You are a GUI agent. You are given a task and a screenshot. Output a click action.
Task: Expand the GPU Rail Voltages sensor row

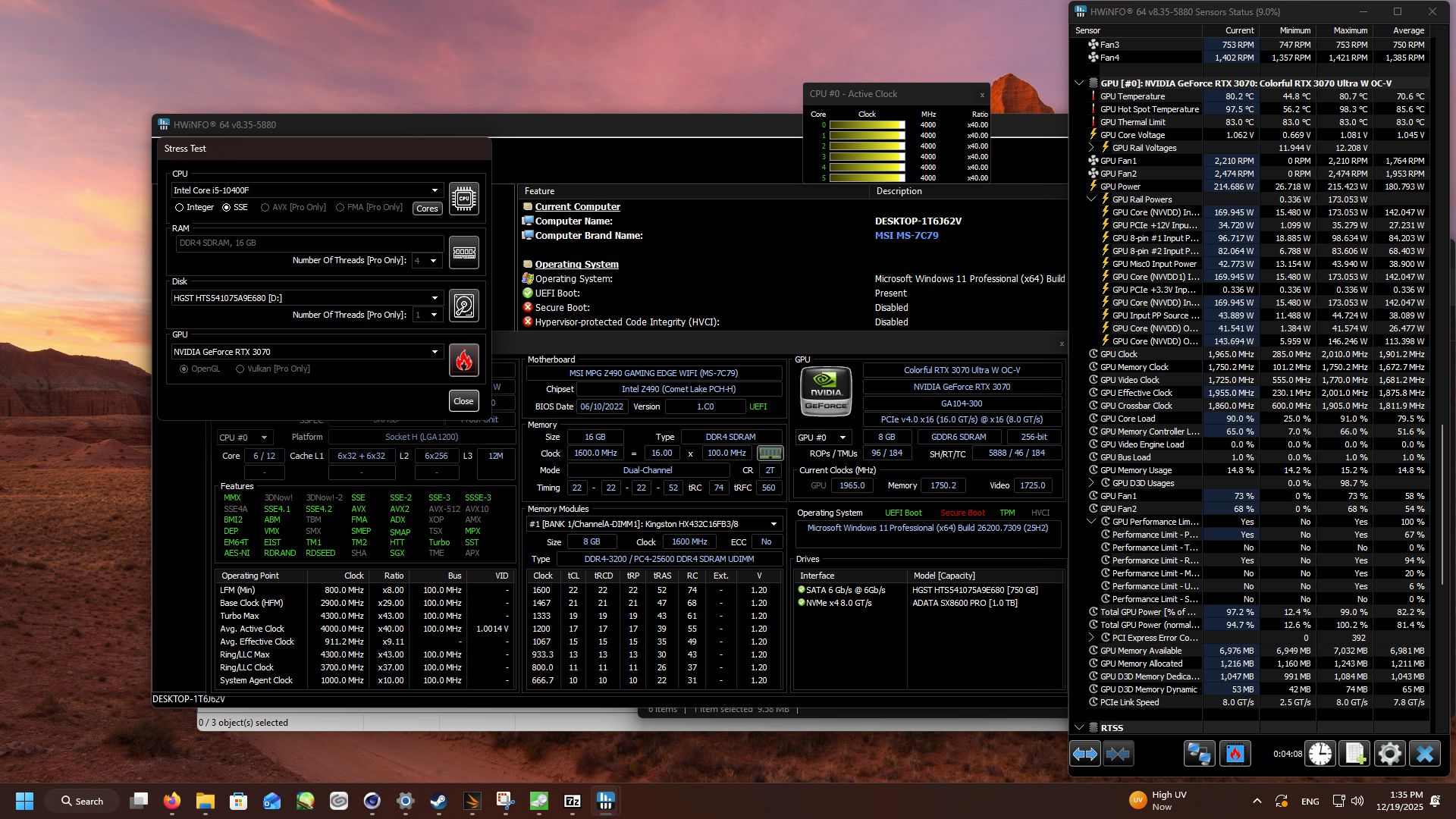1091,148
